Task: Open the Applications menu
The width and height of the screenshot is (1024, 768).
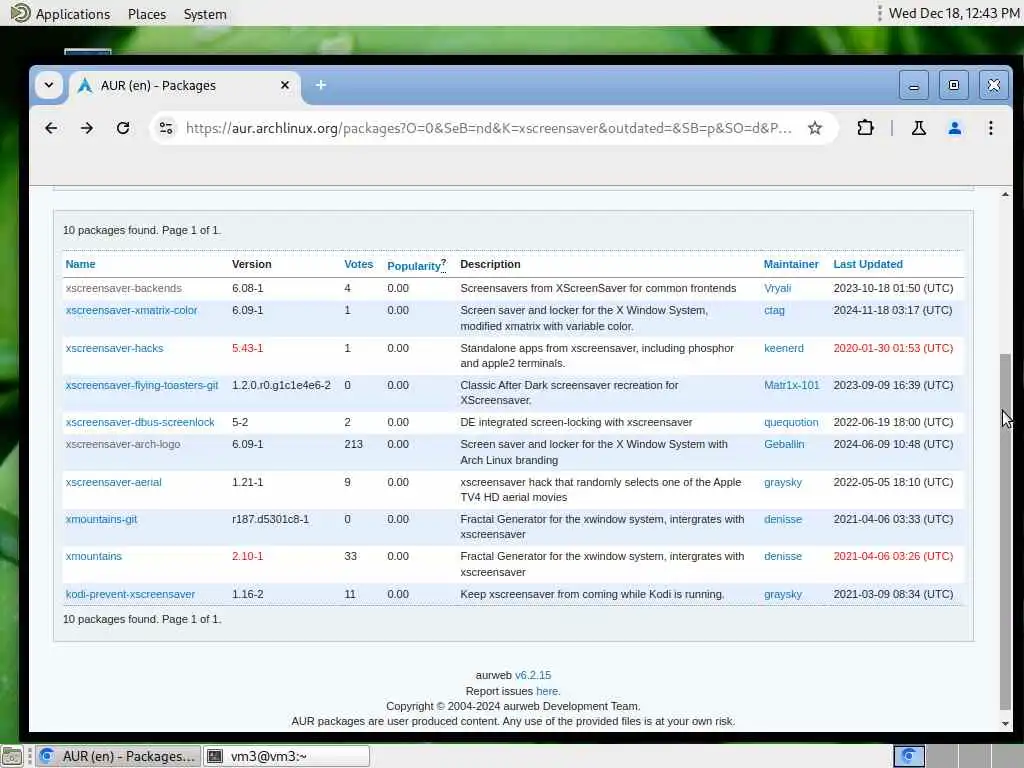Action: tap(61, 14)
